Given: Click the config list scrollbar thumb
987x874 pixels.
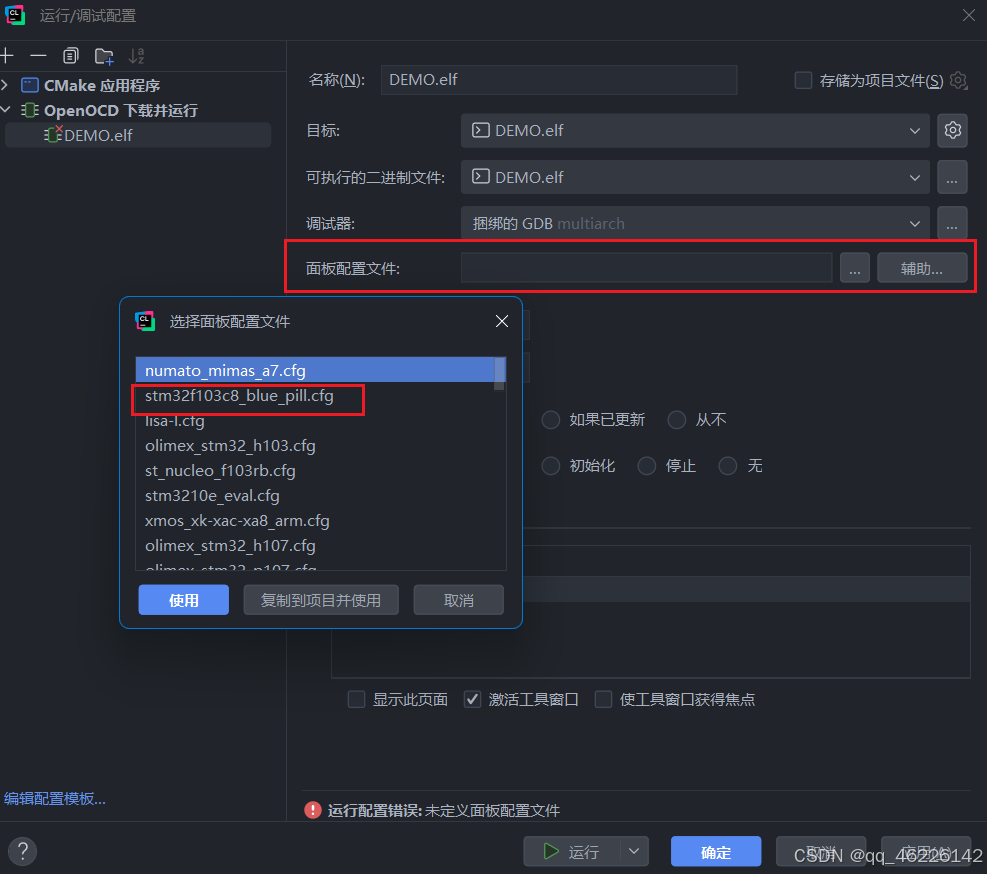Looking at the screenshot, I should 500,373.
